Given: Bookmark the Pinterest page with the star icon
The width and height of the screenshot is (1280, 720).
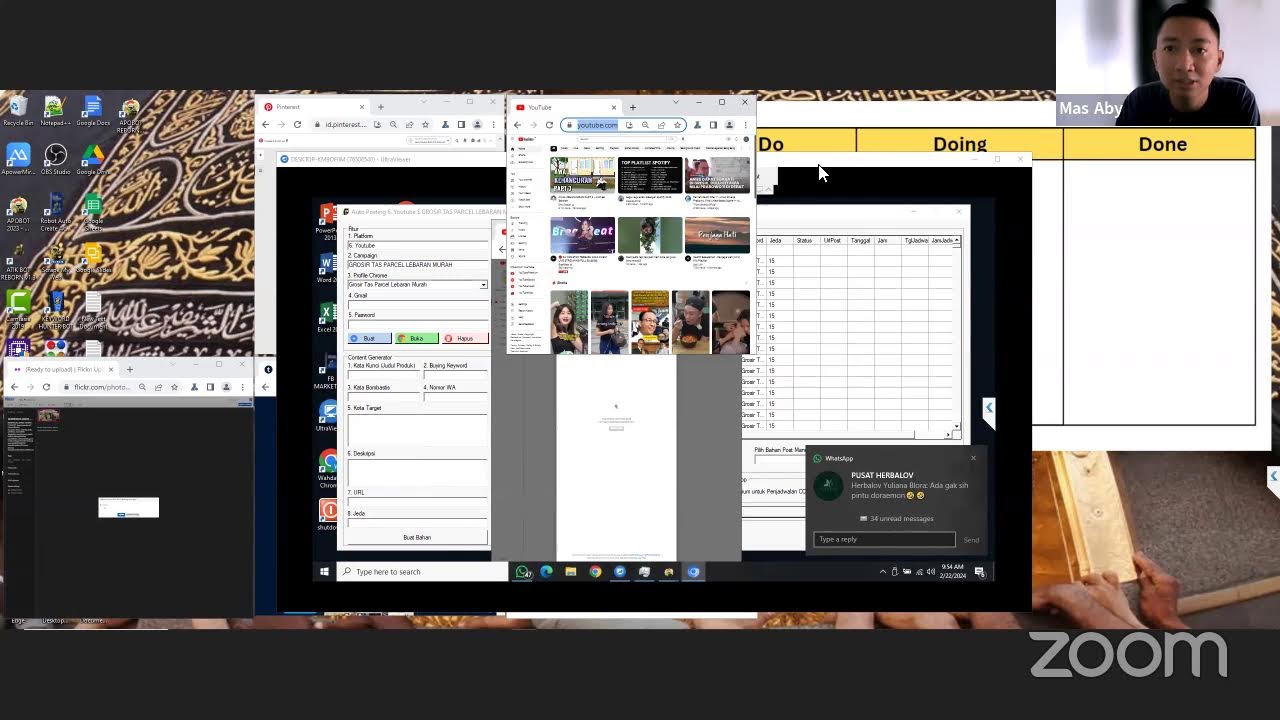Looking at the screenshot, I should (425, 125).
